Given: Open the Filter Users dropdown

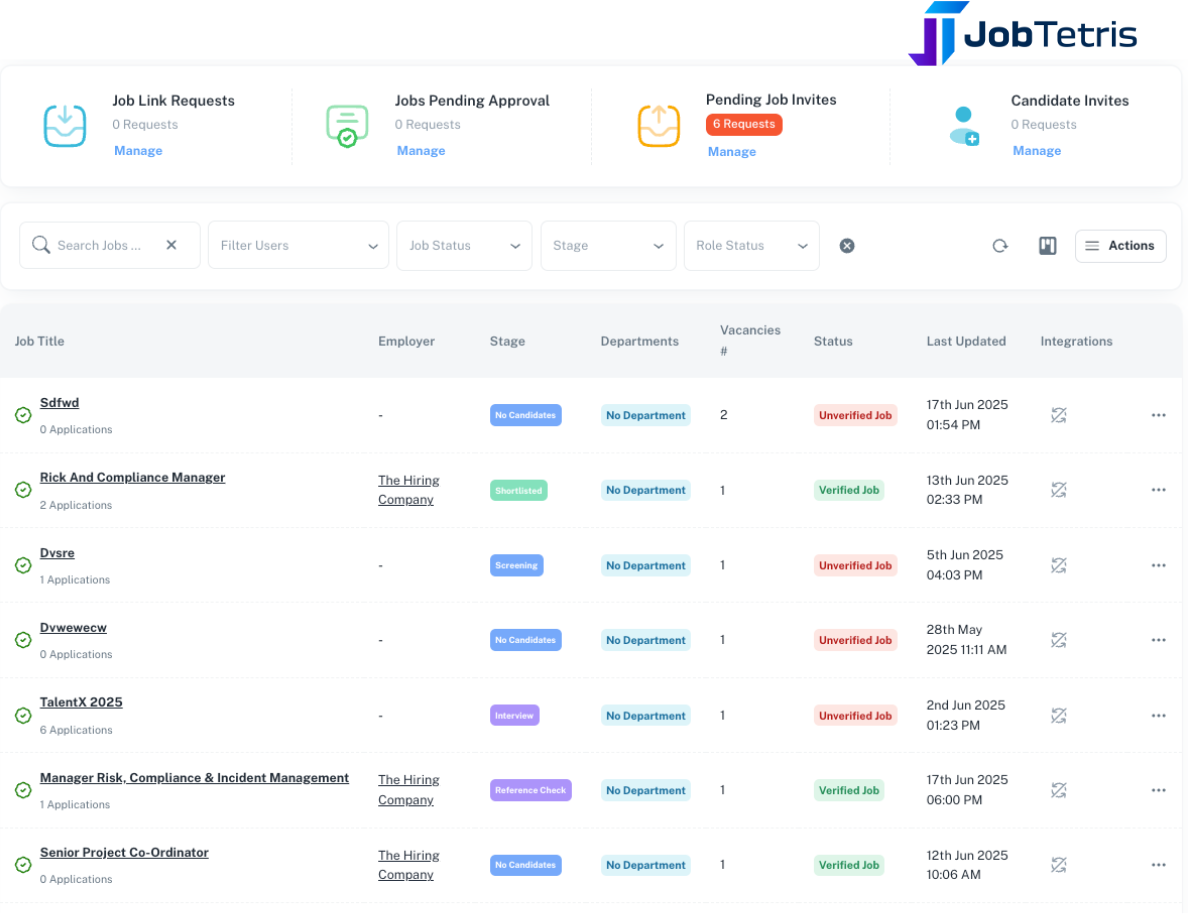Looking at the screenshot, I should (299, 245).
